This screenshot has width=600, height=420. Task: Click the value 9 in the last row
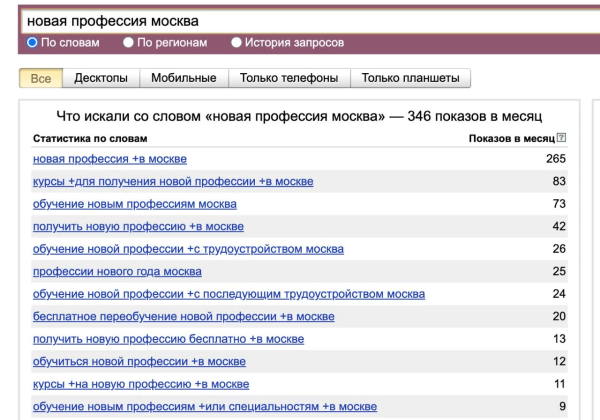562,407
